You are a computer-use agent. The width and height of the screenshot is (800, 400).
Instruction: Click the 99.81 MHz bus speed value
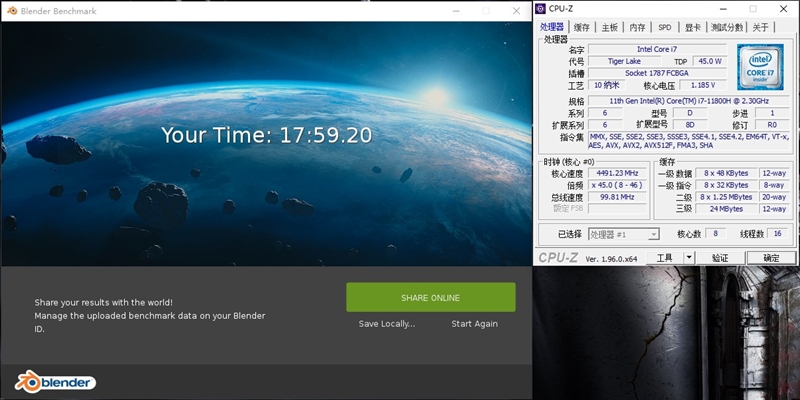(x=617, y=197)
